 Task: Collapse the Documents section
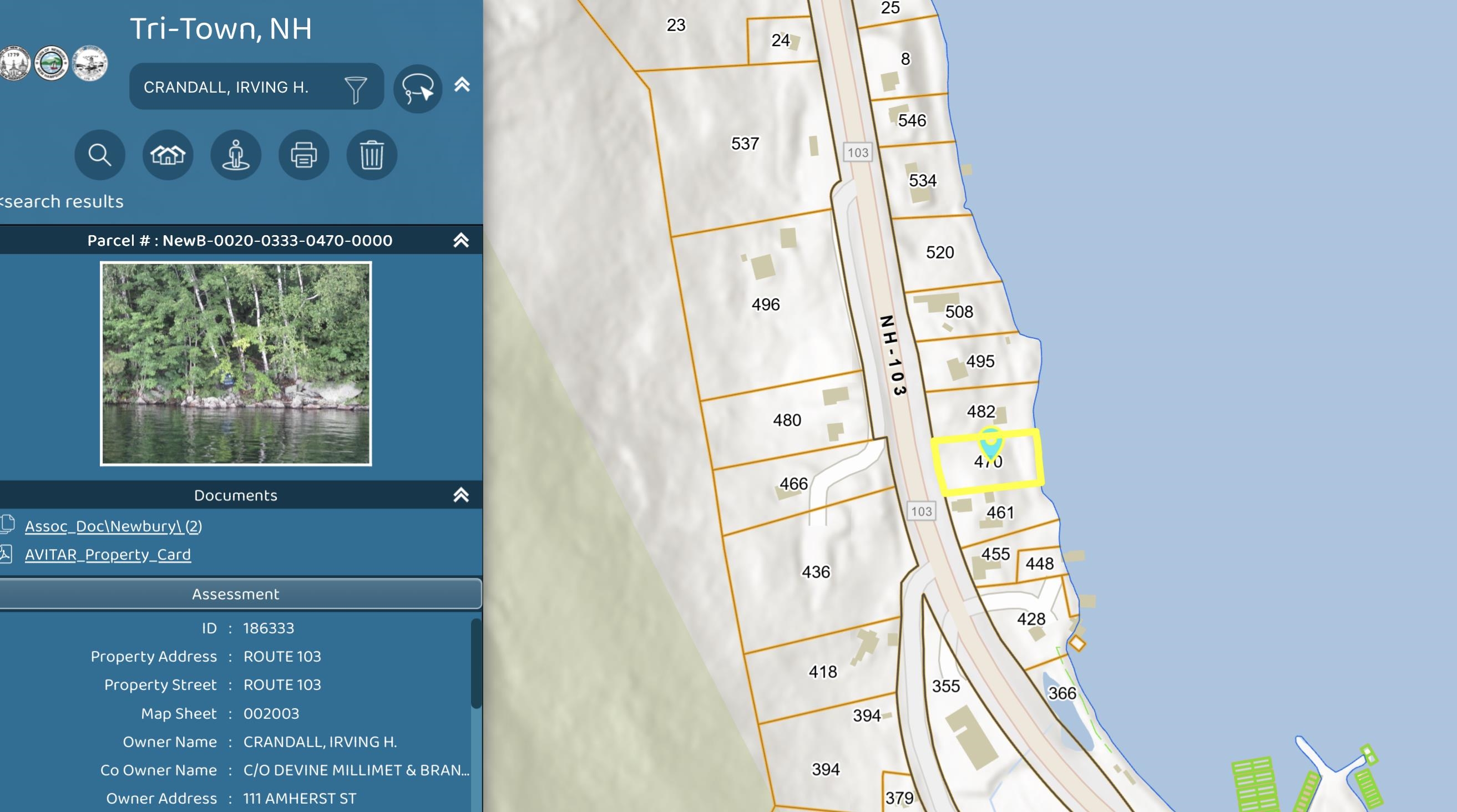pyautogui.click(x=461, y=495)
